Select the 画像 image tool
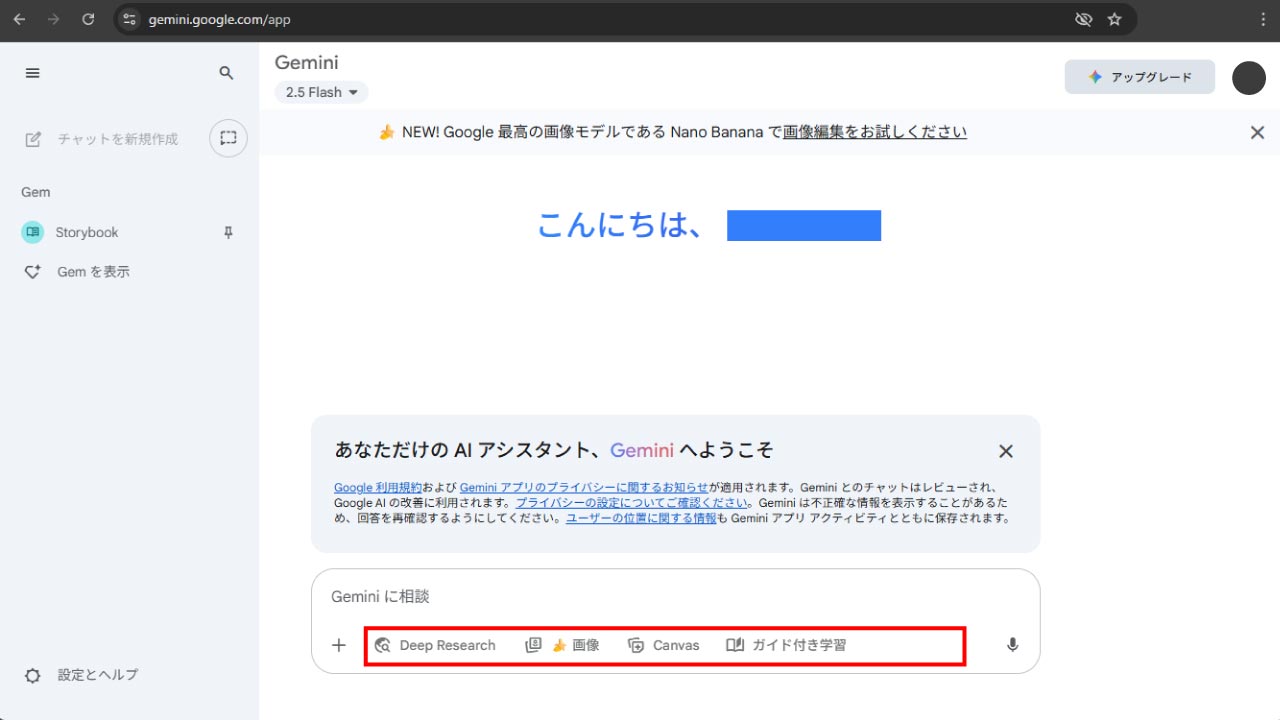Screen dimensions: 1280x720 coord(563,645)
